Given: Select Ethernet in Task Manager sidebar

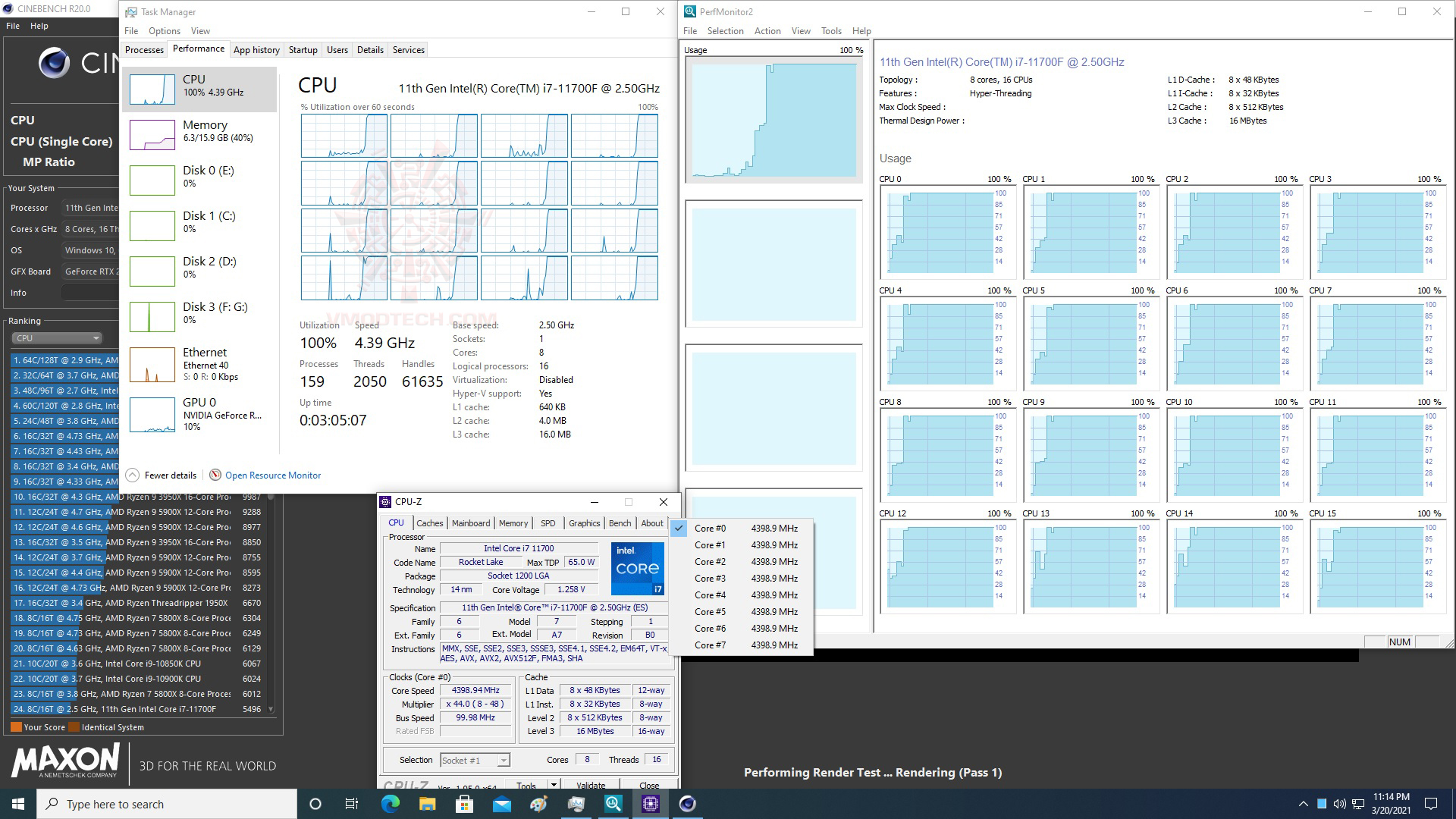Looking at the screenshot, I should pos(199,364).
